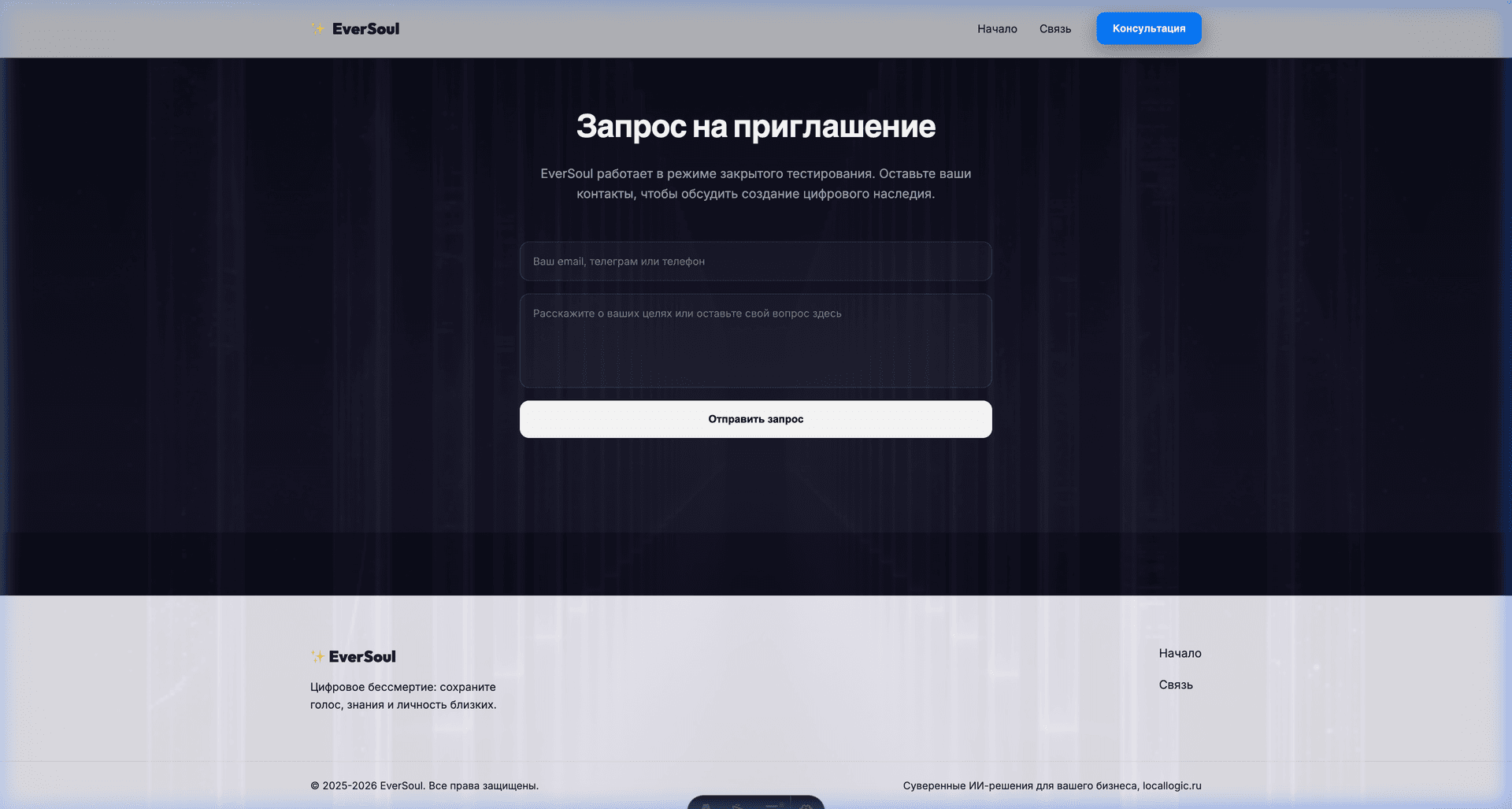This screenshot has width=1512, height=809.
Task: Click the 2025-2026 EverSoul copyright notice
Action: click(424, 785)
